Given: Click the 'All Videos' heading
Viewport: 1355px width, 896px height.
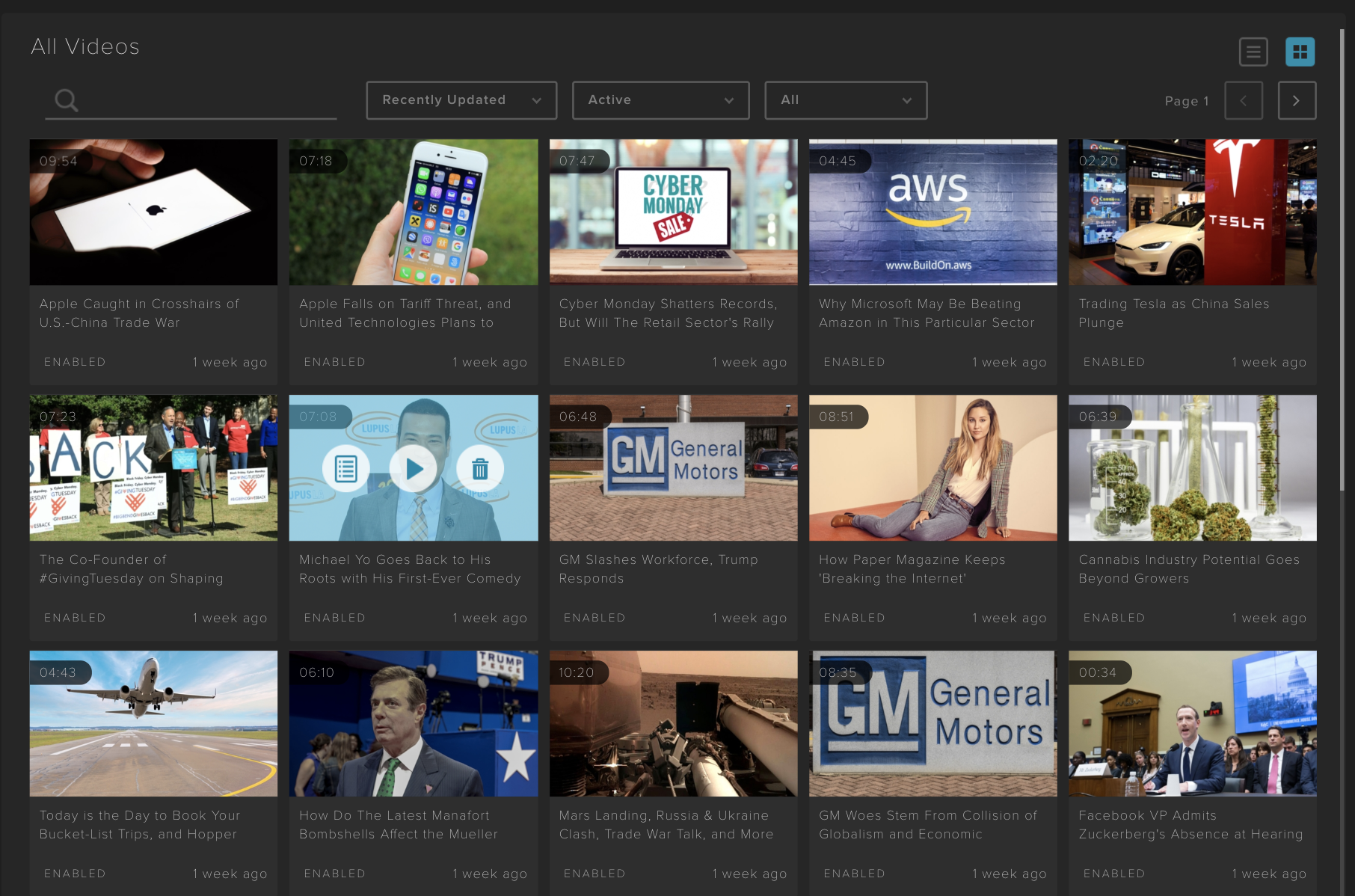Looking at the screenshot, I should 85,47.
